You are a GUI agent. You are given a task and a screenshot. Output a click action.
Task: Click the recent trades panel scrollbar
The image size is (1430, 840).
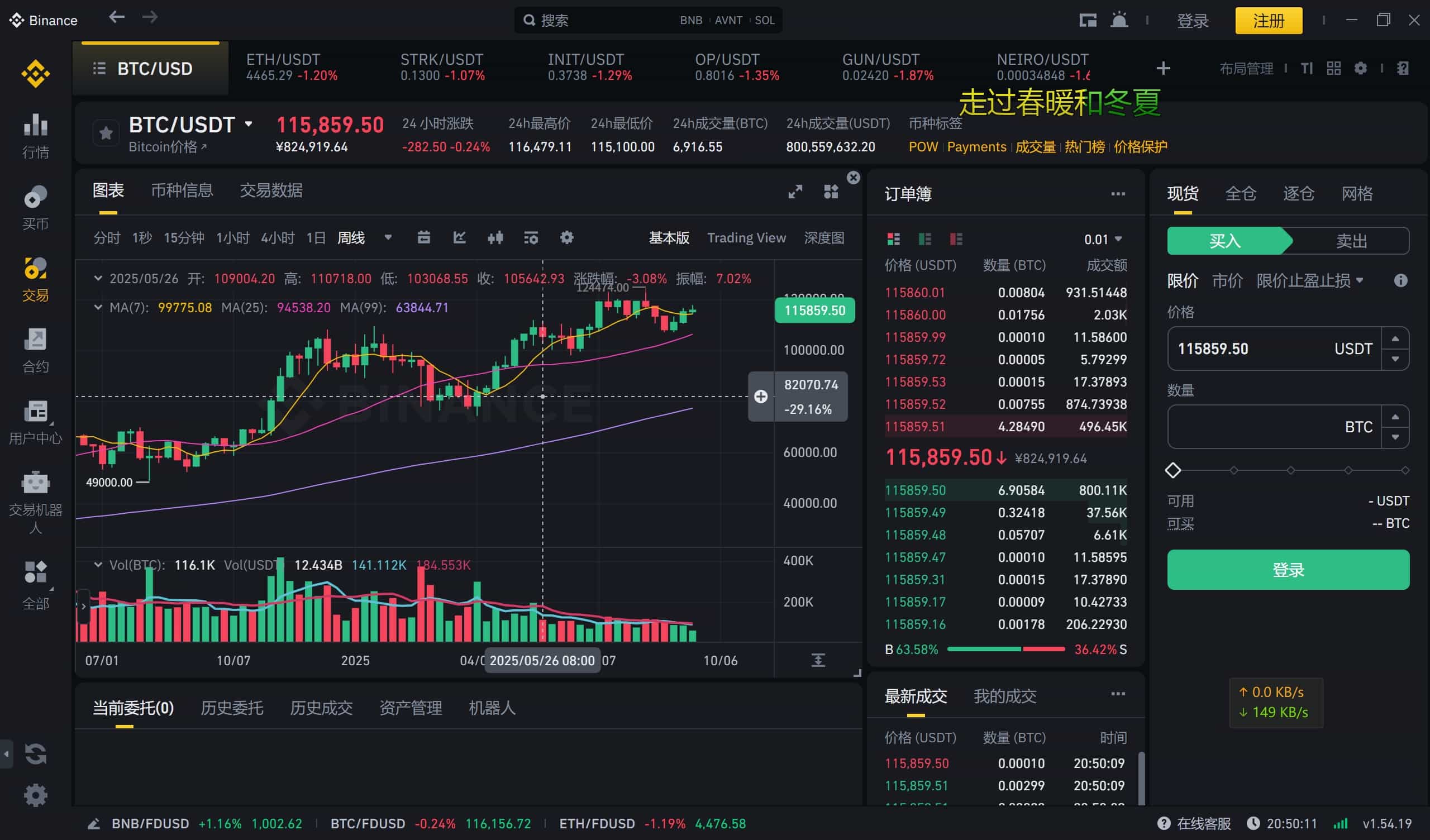click(1142, 777)
